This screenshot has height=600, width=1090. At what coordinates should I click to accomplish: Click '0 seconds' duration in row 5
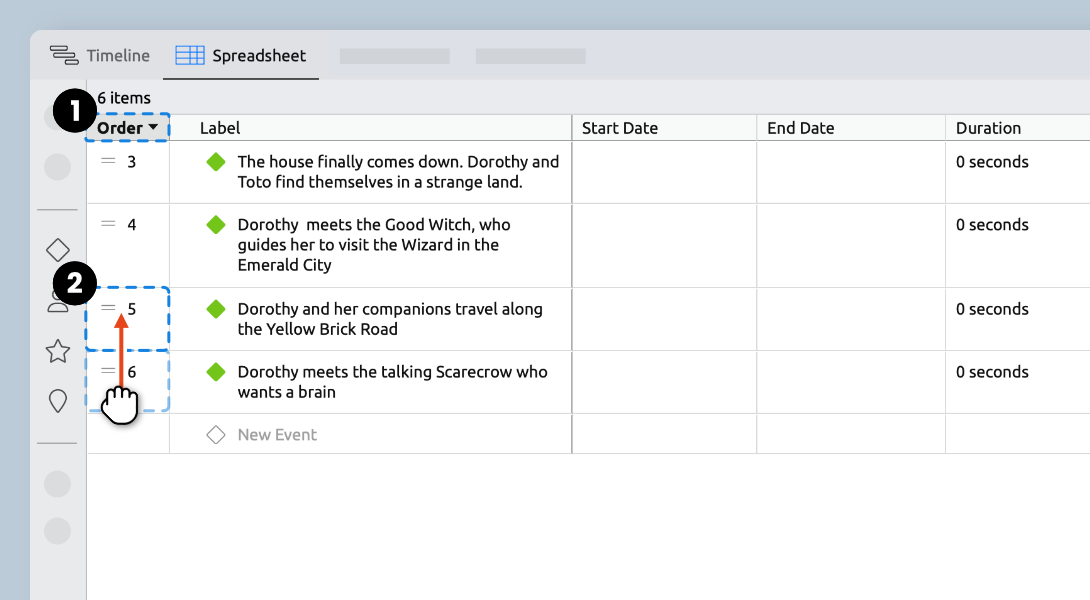coord(992,309)
